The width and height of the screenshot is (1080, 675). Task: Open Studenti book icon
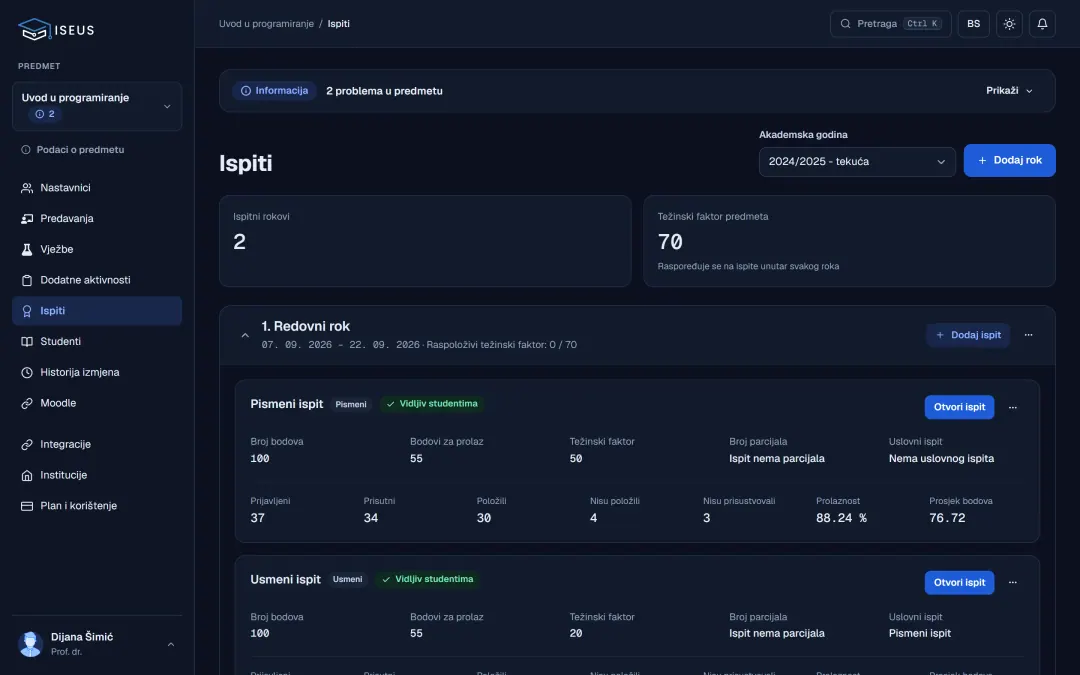tap(27, 342)
